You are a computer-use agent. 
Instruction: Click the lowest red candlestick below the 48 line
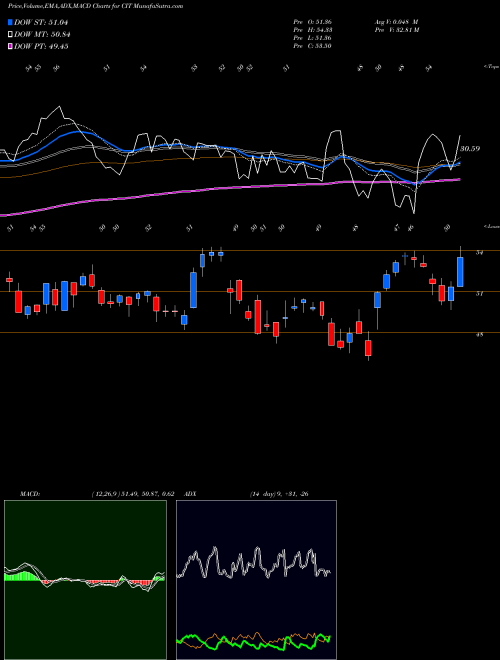point(368,348)
